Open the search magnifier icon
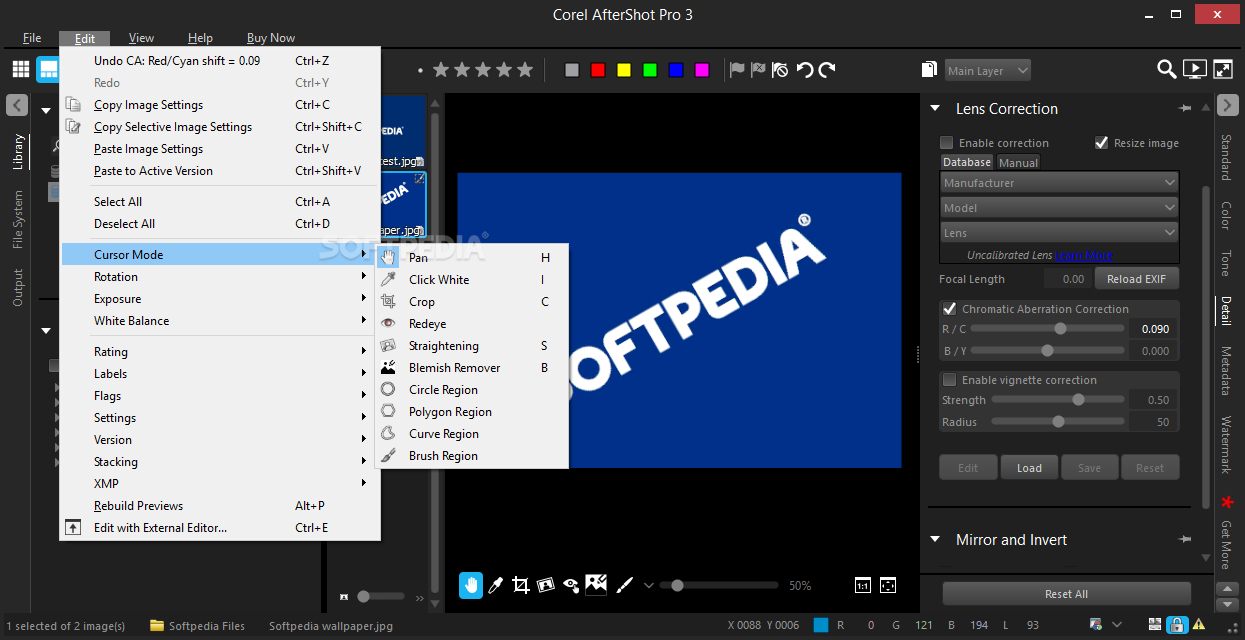Screen dimensions: 1245x640 click(1167, 69)
